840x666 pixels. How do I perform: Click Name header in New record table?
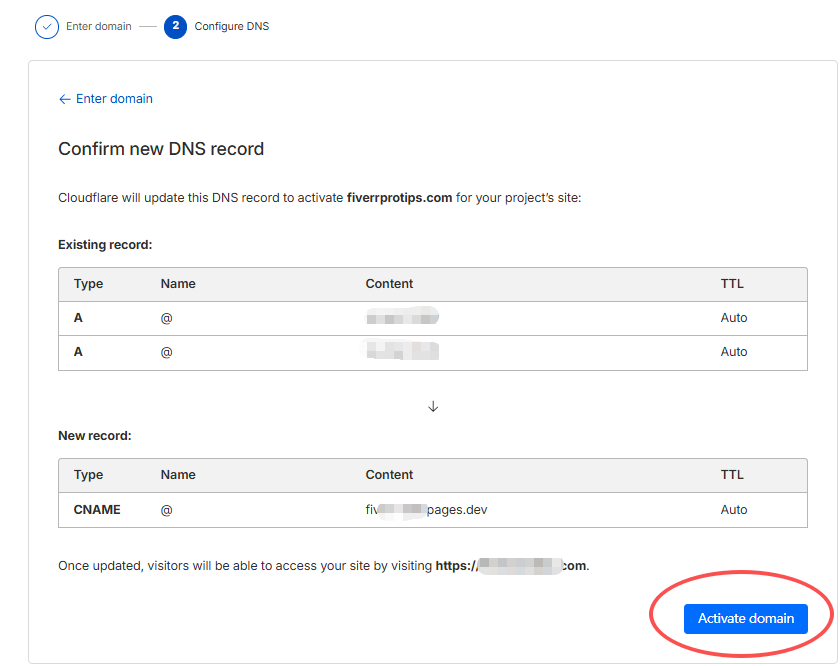[x=178, y=475]
